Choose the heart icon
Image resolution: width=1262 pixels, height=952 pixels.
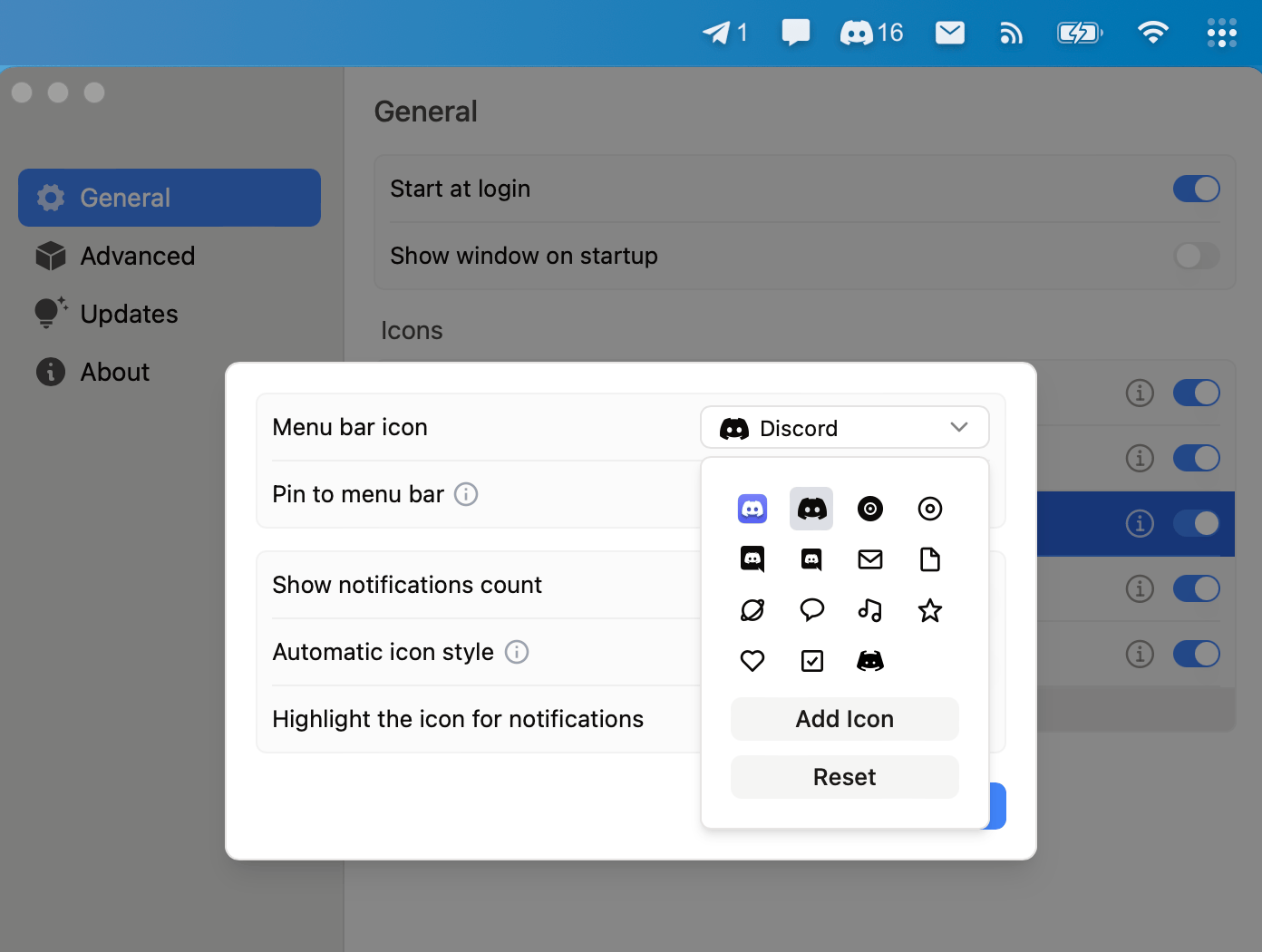pyautogui.click(x=752, y=661)
